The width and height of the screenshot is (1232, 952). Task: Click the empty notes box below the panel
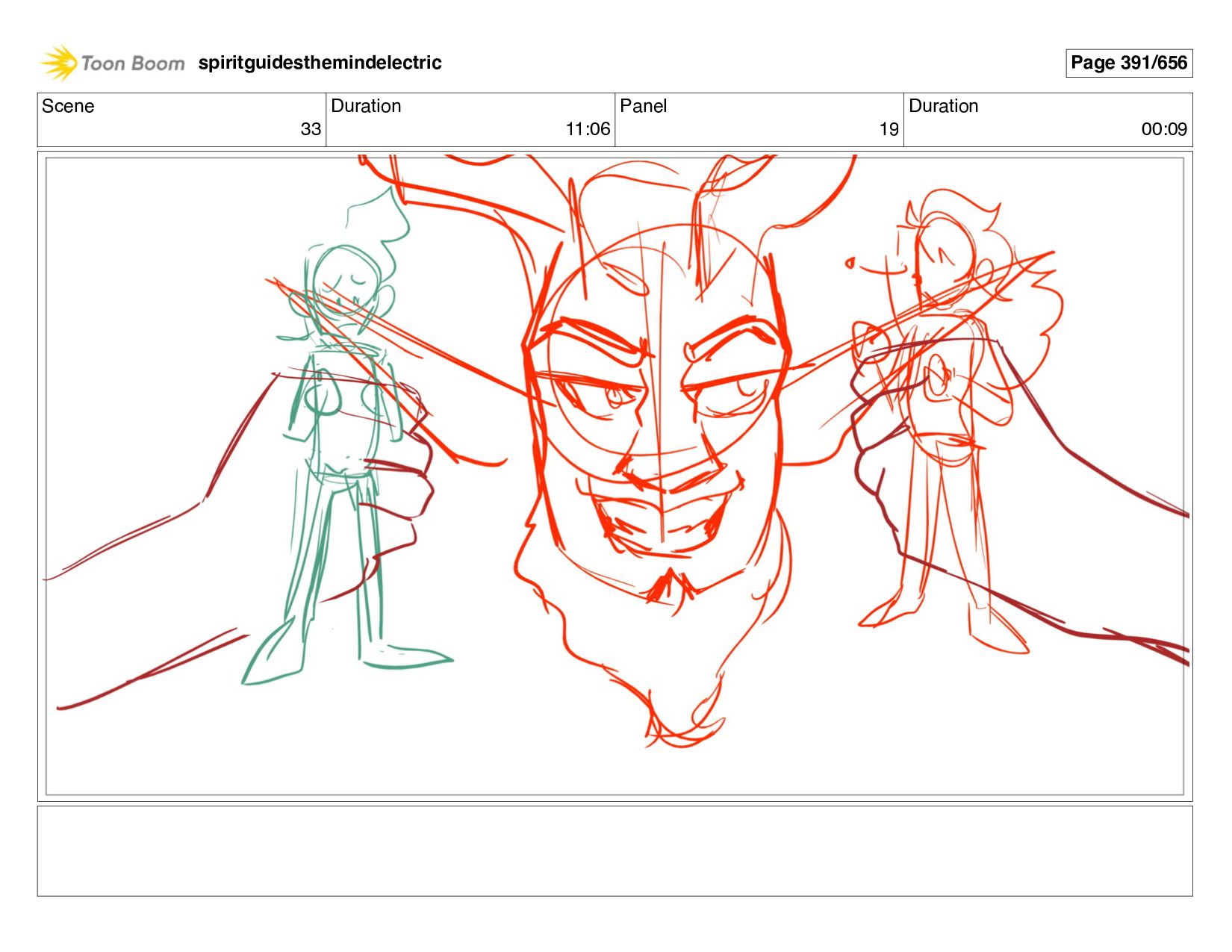pos(615,851)
